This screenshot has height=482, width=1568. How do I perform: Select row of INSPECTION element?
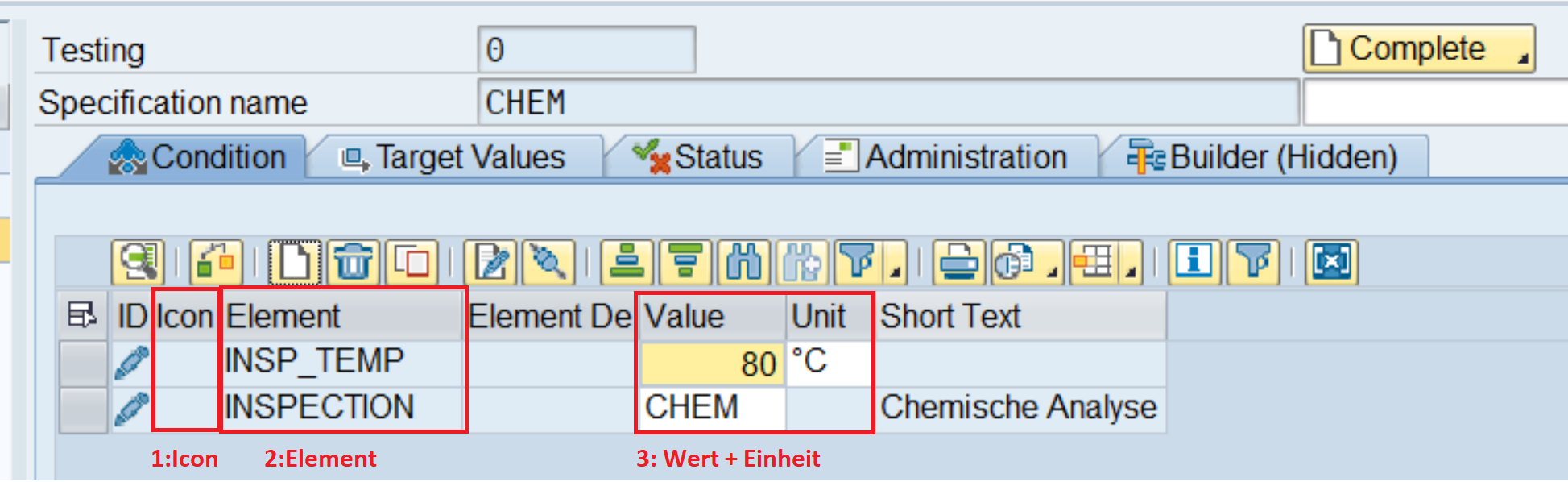(x=83, y=409)
